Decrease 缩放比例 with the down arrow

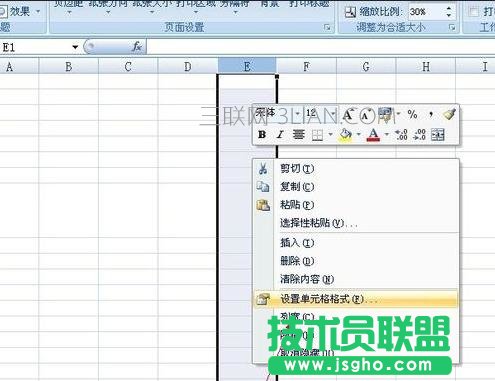tap(449, 15)
